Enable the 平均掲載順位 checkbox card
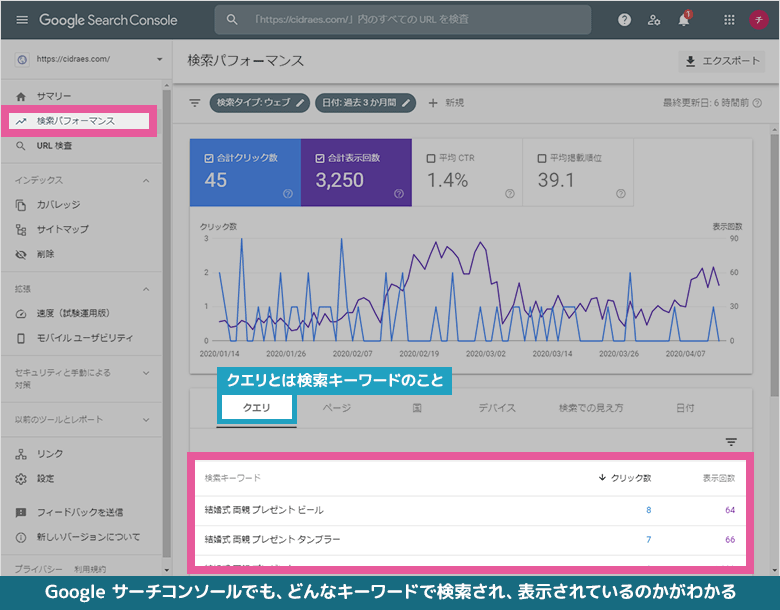 [x=578, y=173]
